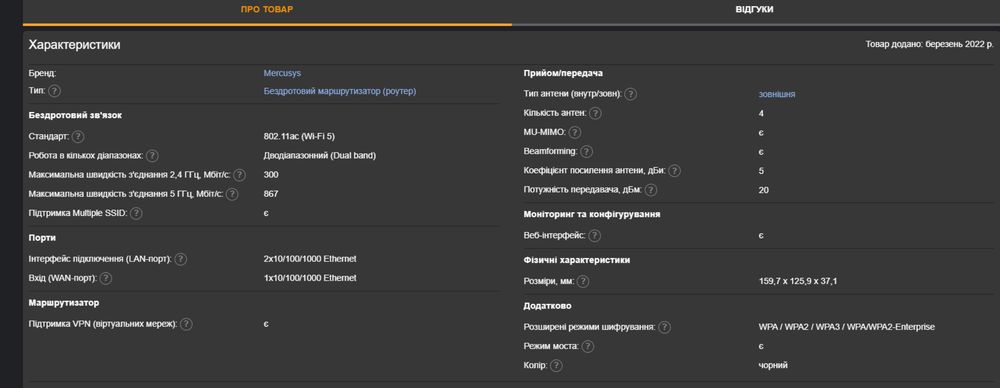Click the Порти section heading
The width and height of the screenshot is (1000, 388).
coord(43,237)
